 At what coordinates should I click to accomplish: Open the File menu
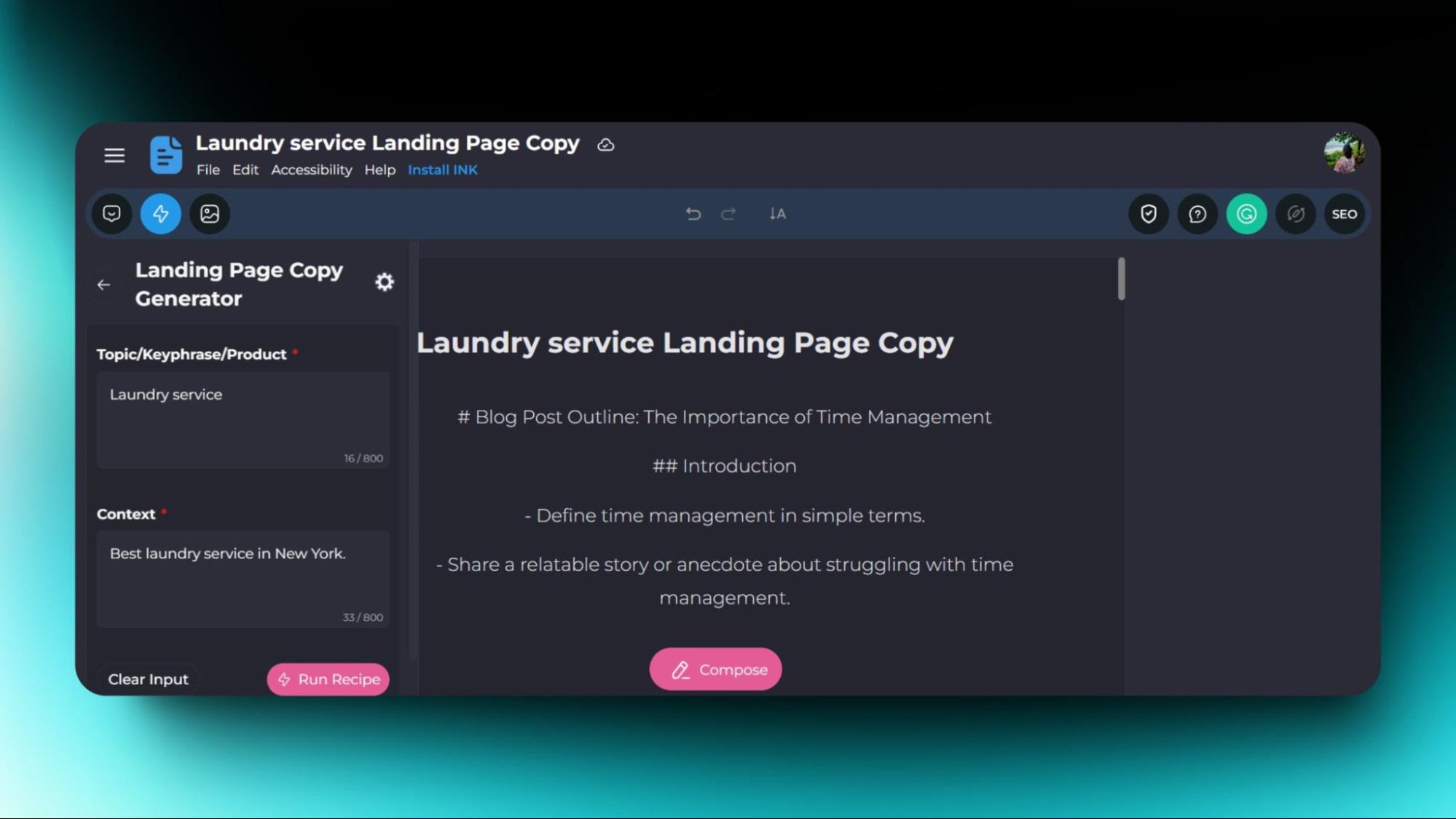pos(208,169)
